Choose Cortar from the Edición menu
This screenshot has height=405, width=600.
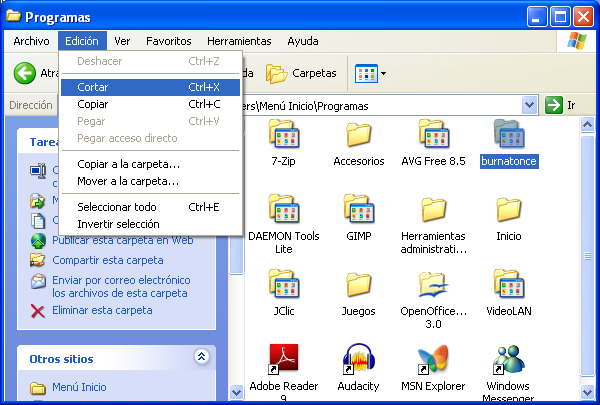coord(93,87)
